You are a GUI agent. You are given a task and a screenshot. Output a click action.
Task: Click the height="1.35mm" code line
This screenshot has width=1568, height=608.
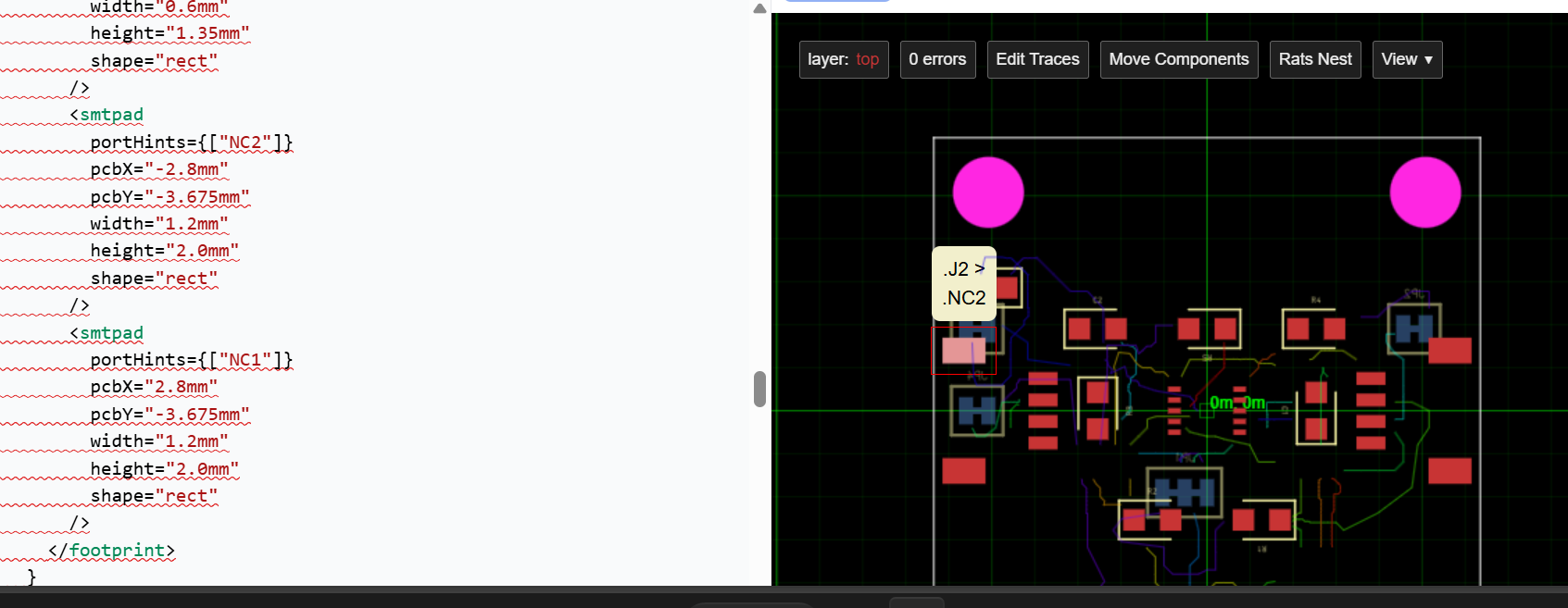(x=170, y=33)
